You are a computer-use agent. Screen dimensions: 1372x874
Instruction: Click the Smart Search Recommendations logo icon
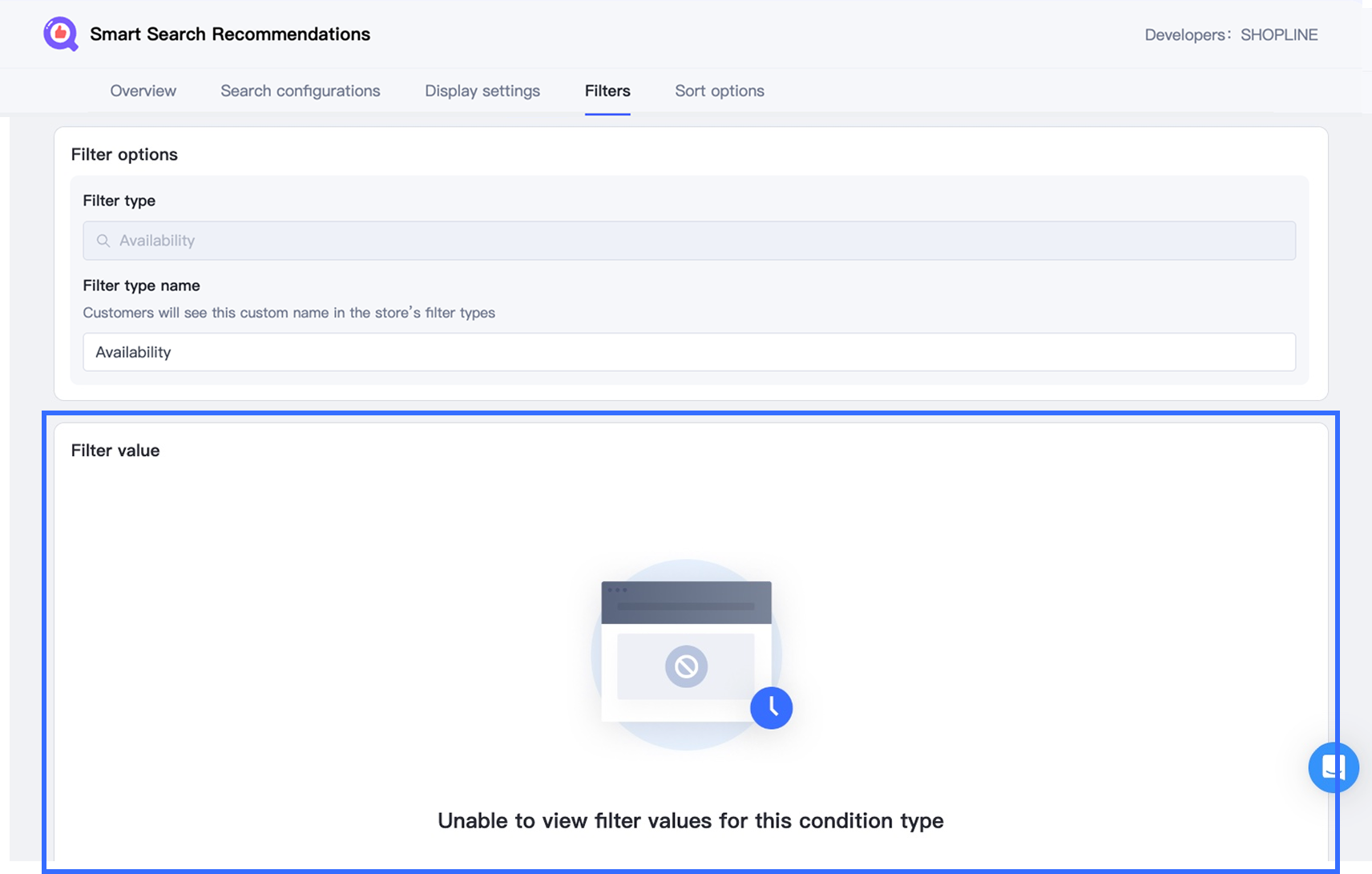tap(60, 34)
